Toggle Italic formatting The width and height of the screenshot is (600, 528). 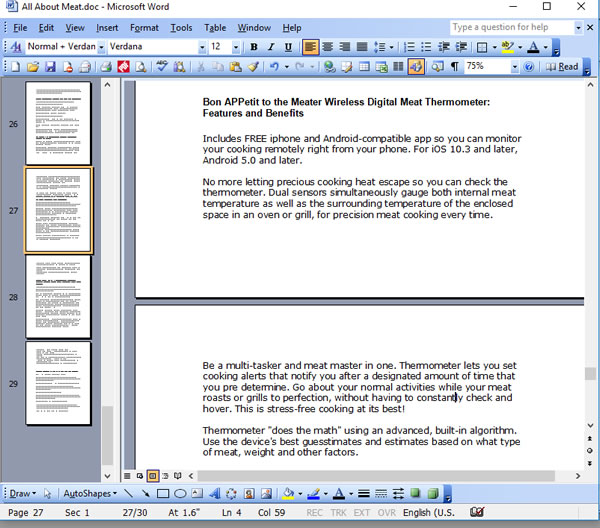point(271,47)
